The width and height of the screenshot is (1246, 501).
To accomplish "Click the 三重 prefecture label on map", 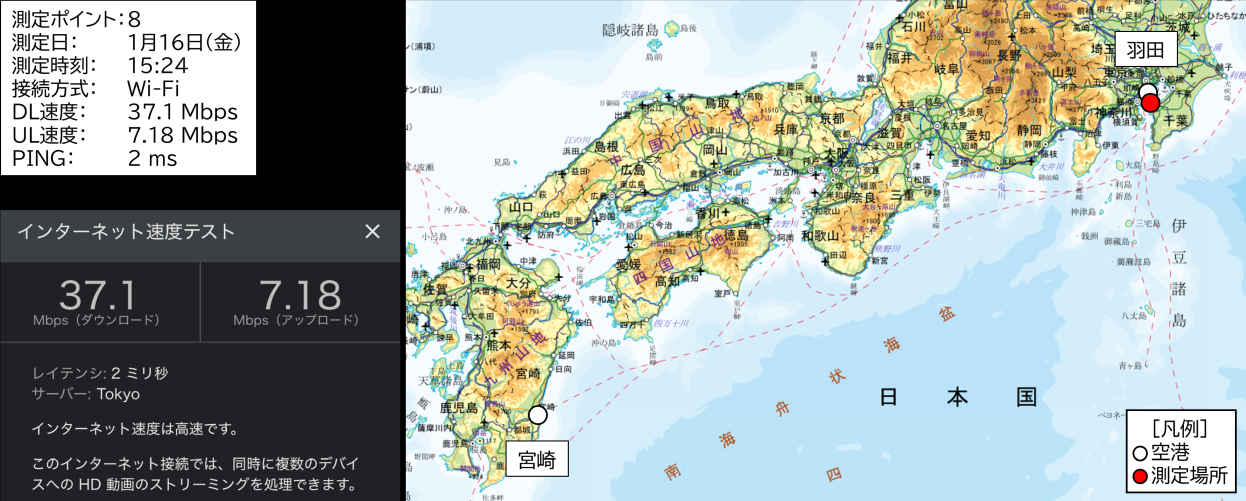I will coord(902,194).
